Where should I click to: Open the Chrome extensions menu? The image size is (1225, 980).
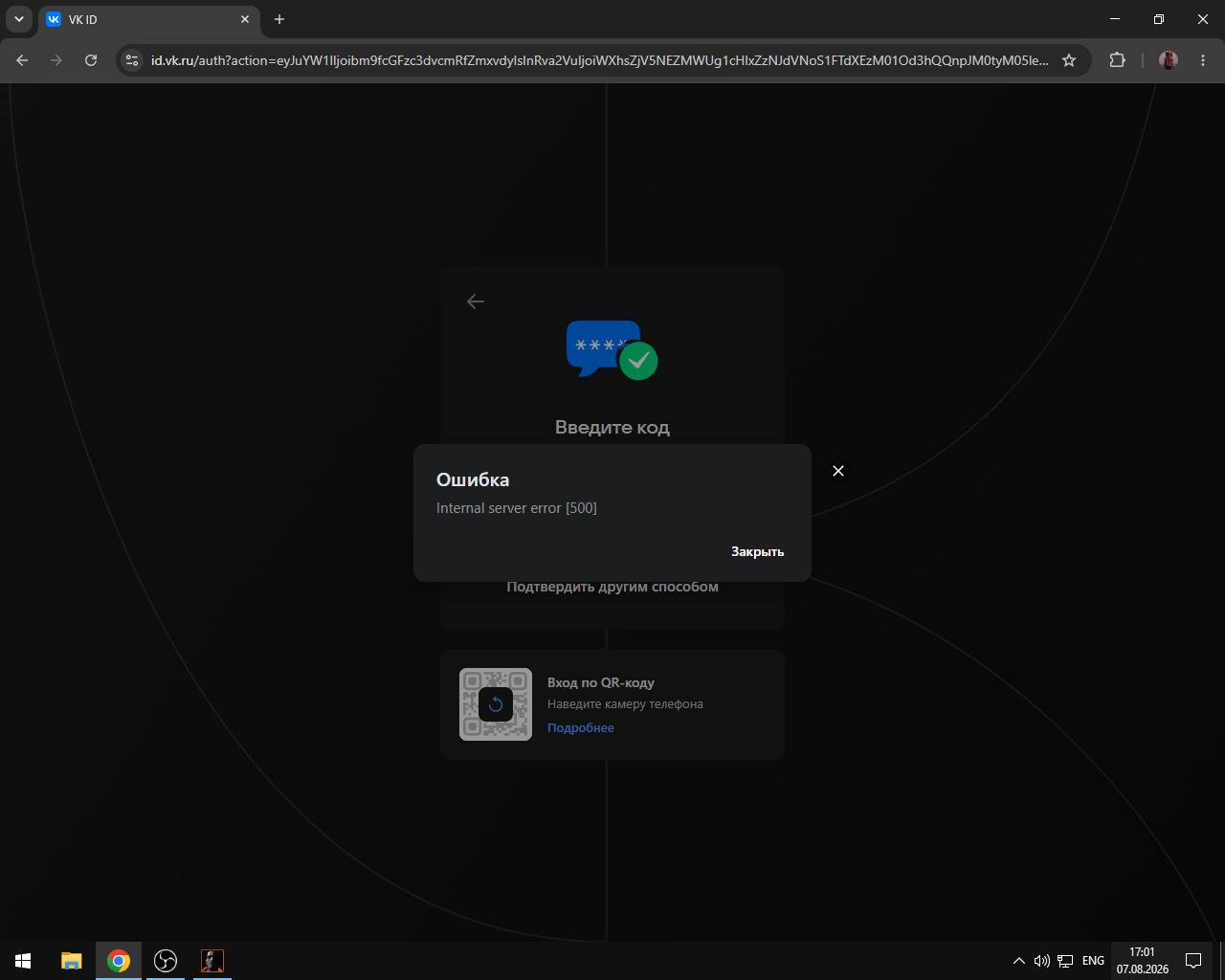(x=1117, y=60)
